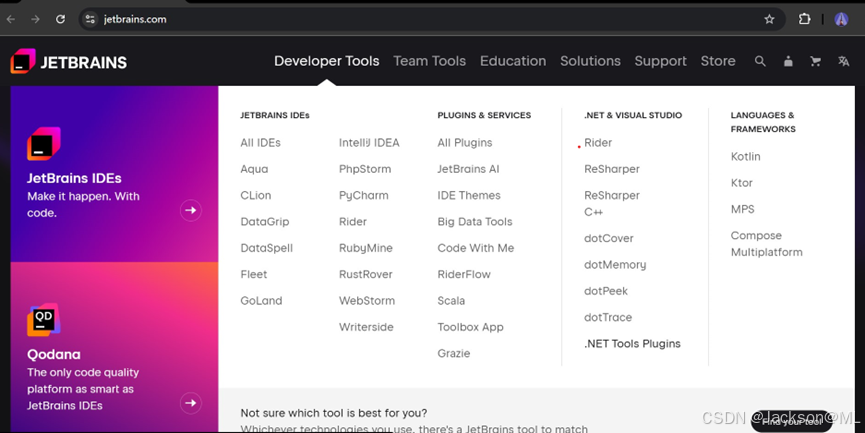The height and width of the screenshot is (433, 865).
Task: Click the arrow on Qodana card
Action: 191,403
